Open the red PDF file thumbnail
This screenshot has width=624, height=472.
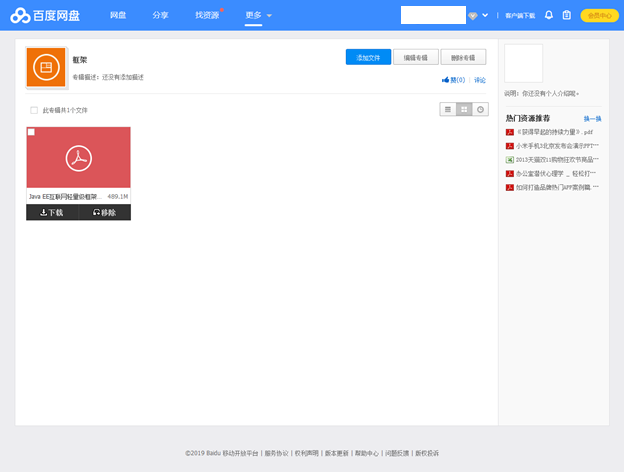coord(78,158)
